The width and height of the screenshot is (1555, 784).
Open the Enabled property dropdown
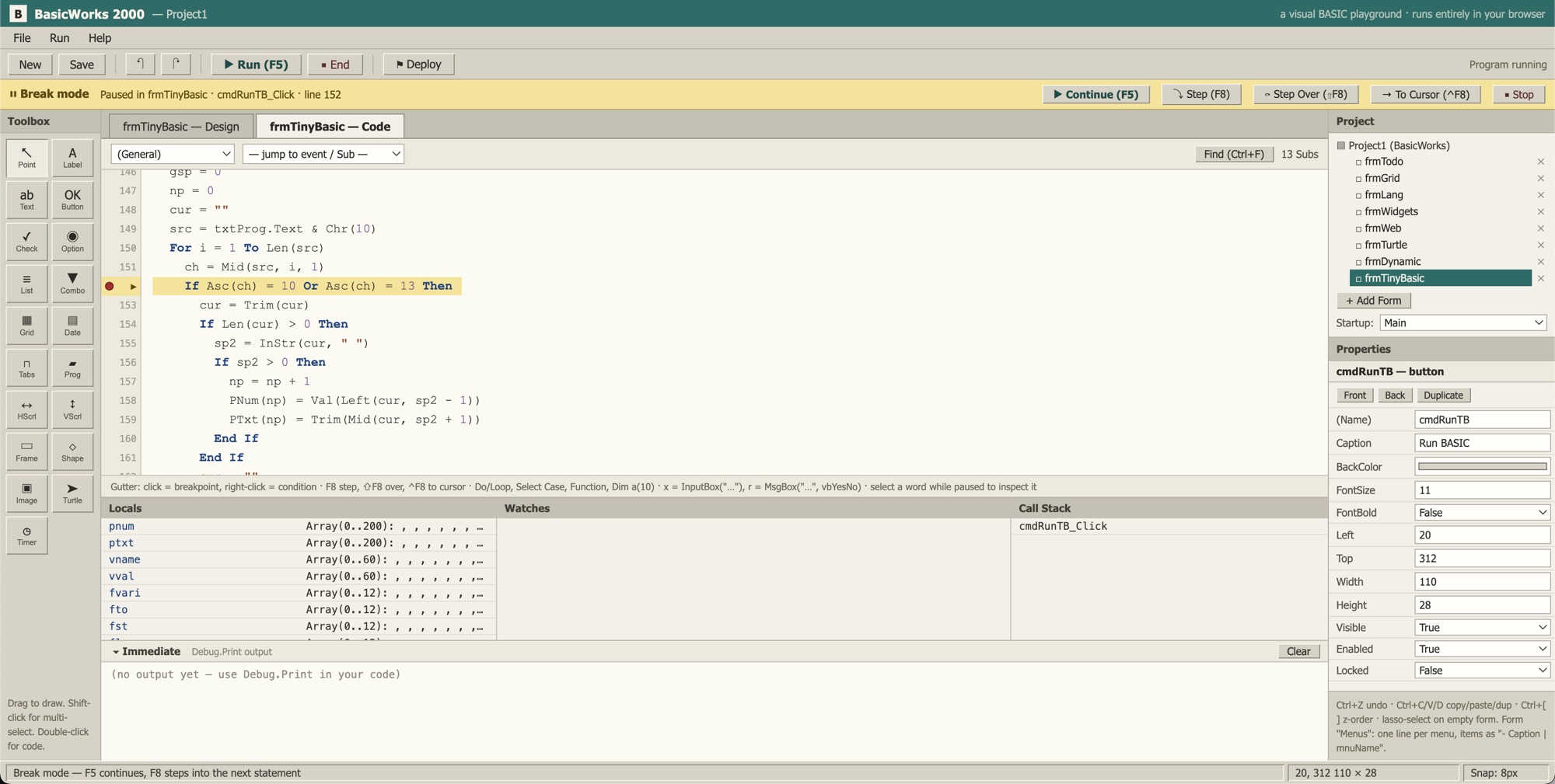pos(1482,649)
